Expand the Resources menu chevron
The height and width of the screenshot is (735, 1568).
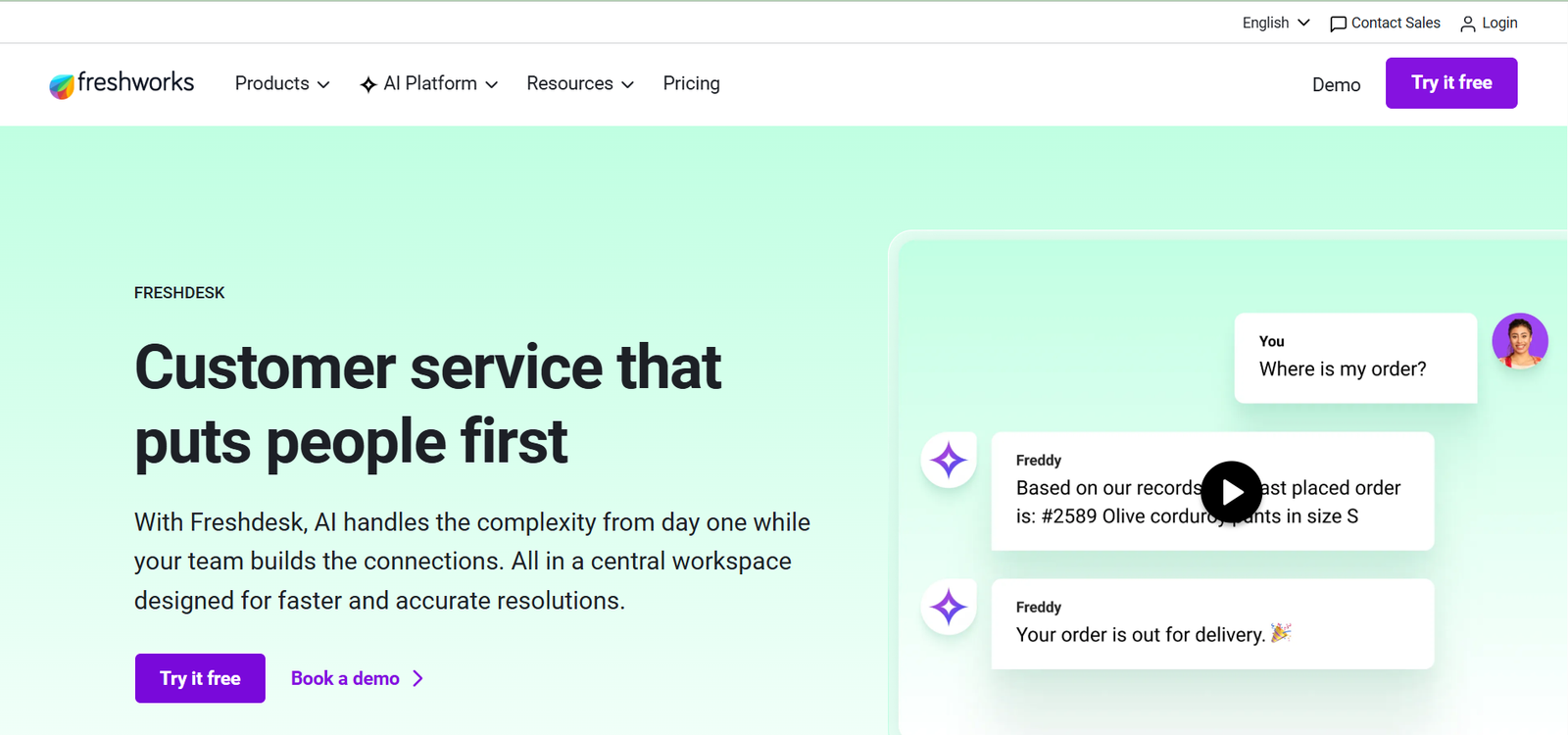(627, 85)
